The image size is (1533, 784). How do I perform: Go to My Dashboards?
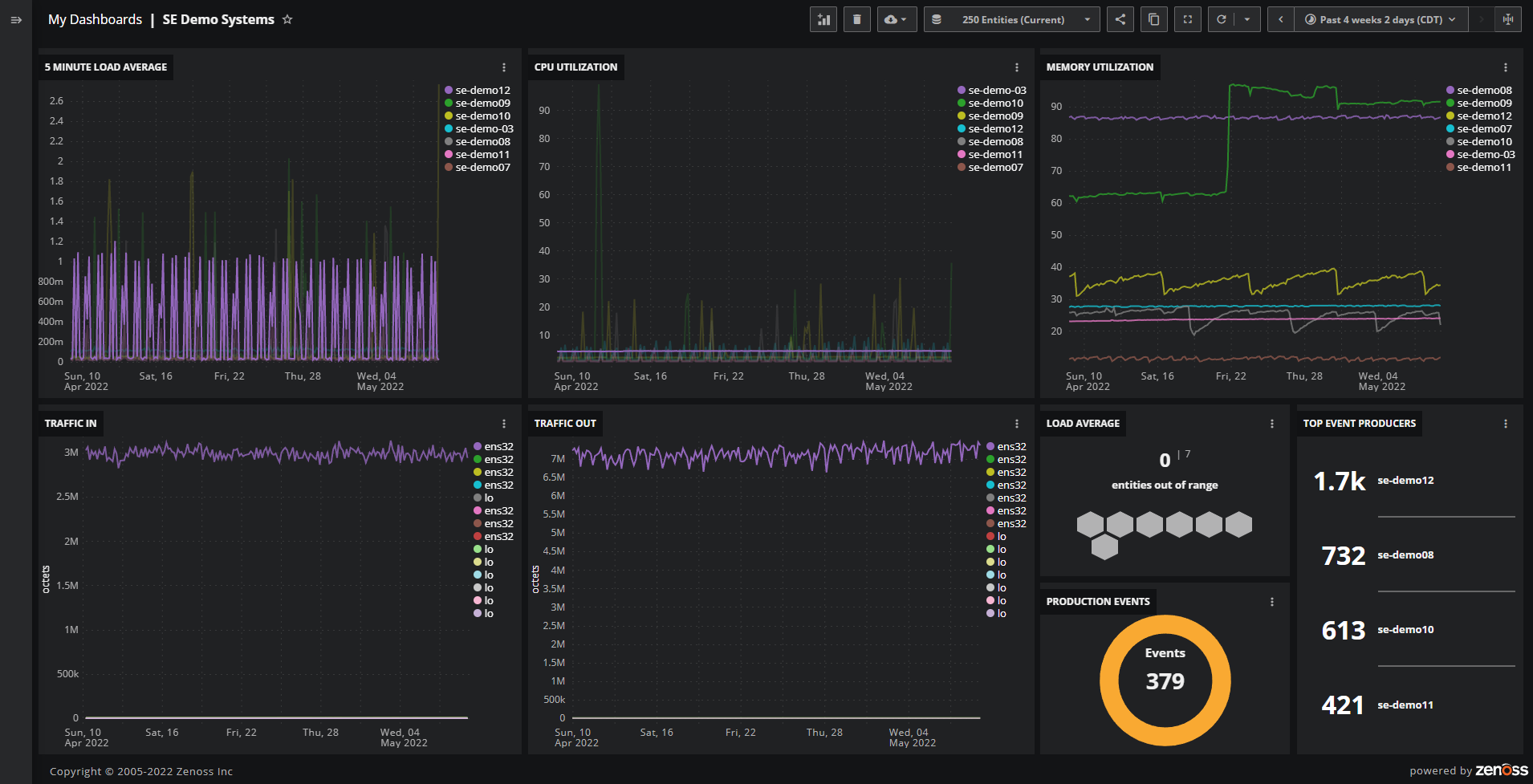(x=95, y=18)
